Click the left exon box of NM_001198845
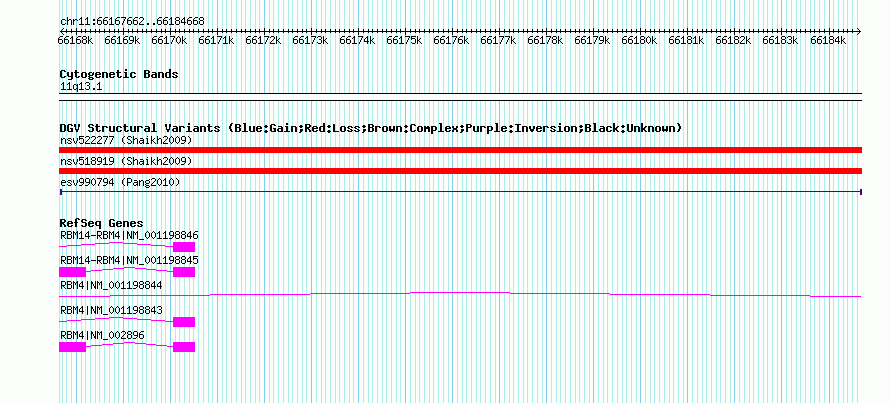The height and width of the screenshot is (403, 890). click(72, 272)
